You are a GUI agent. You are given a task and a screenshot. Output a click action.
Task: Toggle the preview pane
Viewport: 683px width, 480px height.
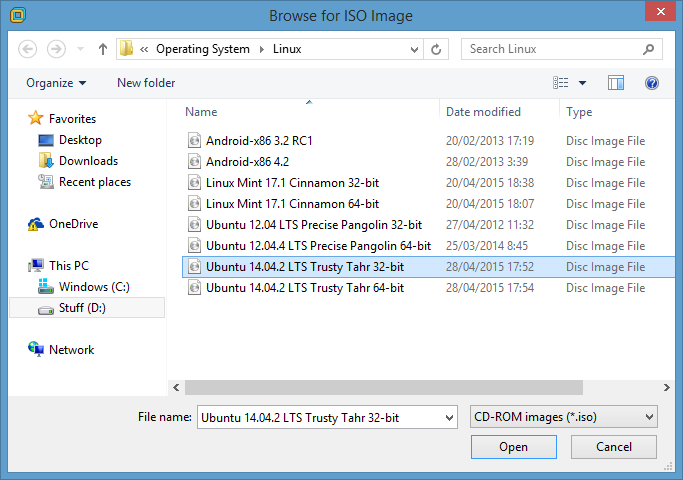(x=616, y=83)
